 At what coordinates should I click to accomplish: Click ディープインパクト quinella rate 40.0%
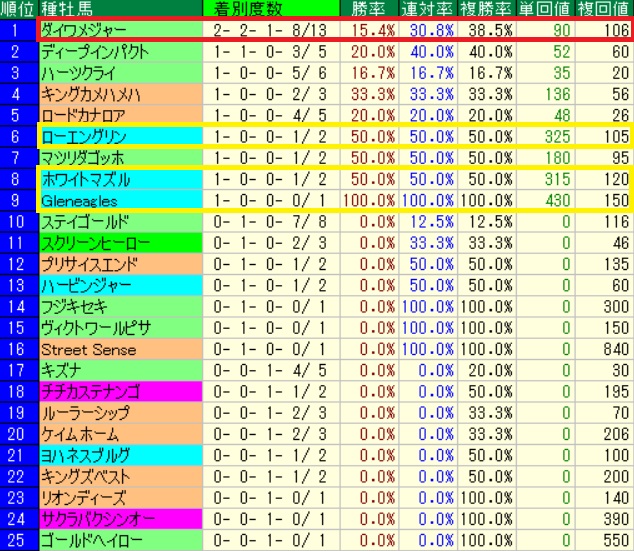(x=432, y=52)
